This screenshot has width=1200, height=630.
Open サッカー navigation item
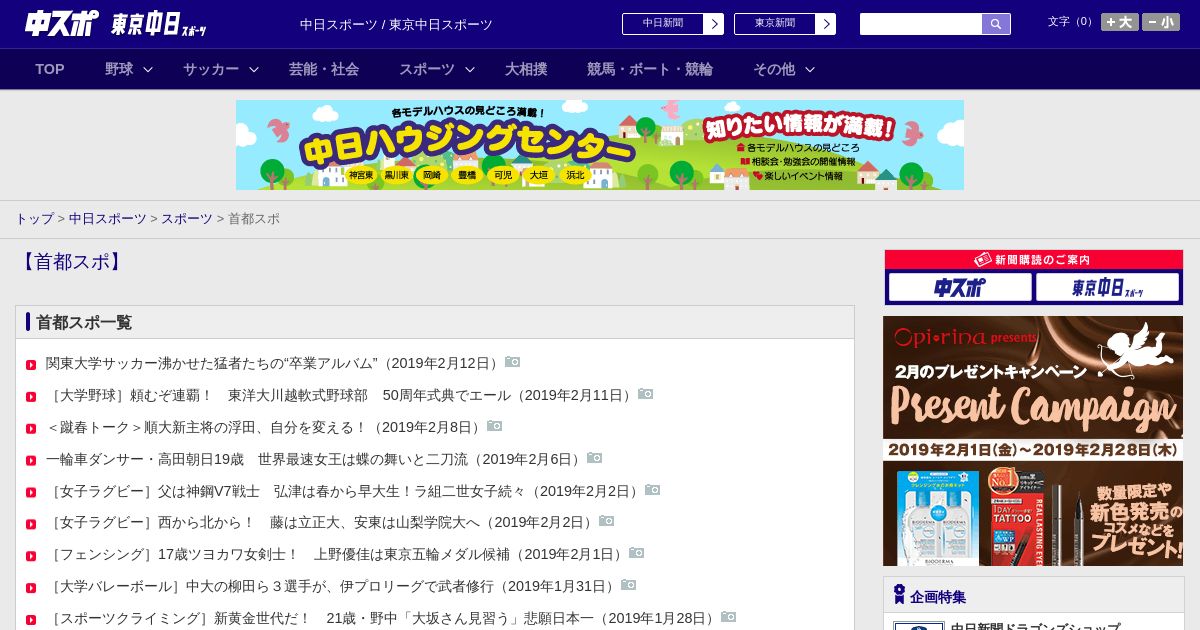[x=211, y=69]
